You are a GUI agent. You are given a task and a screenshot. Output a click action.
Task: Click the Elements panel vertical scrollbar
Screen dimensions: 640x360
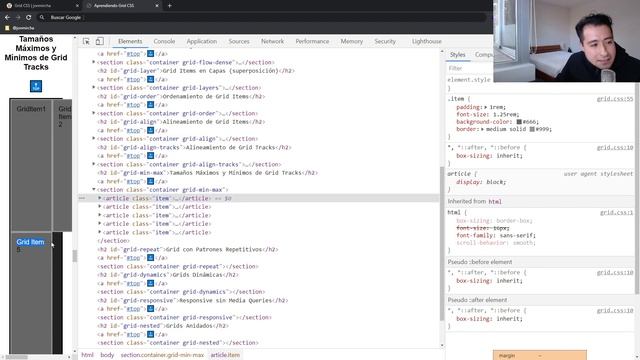click(442, 243)
